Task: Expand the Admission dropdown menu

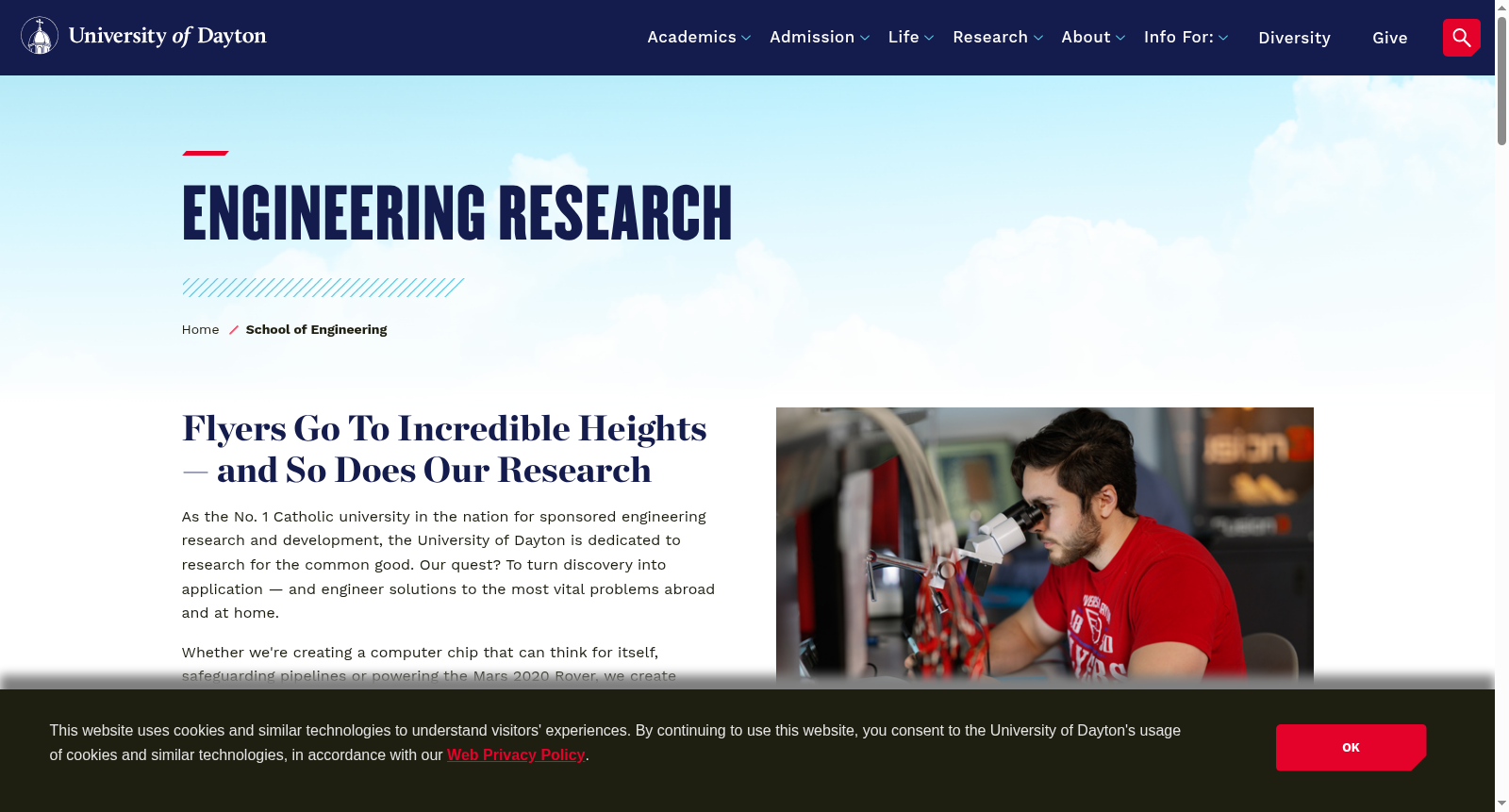Action: point(820,38)
